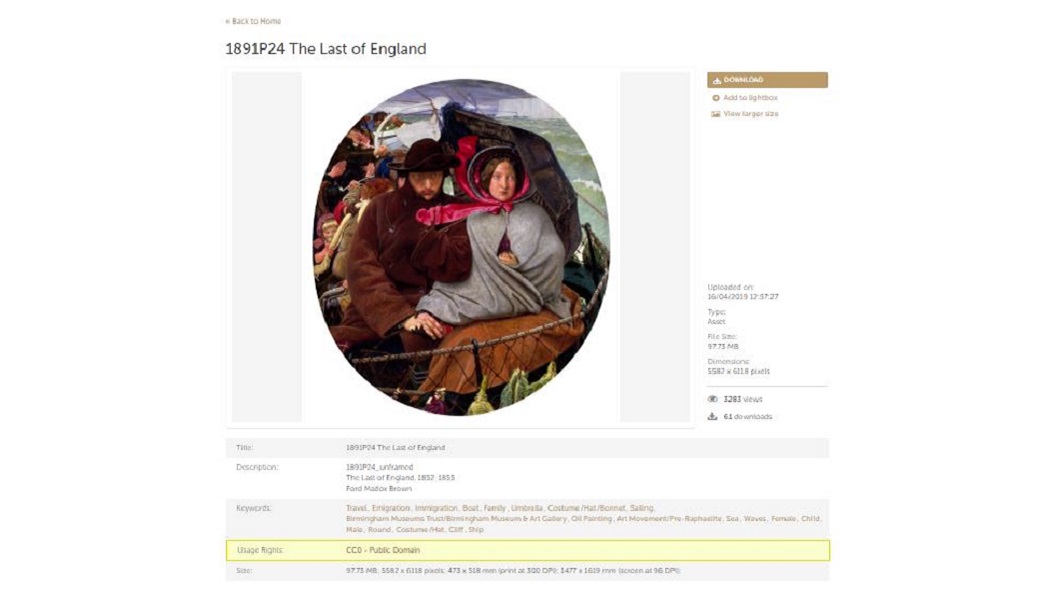Click the plus icon beside Add to lightbox
This screenshot has height=600, width=1050.
[716, 99]
